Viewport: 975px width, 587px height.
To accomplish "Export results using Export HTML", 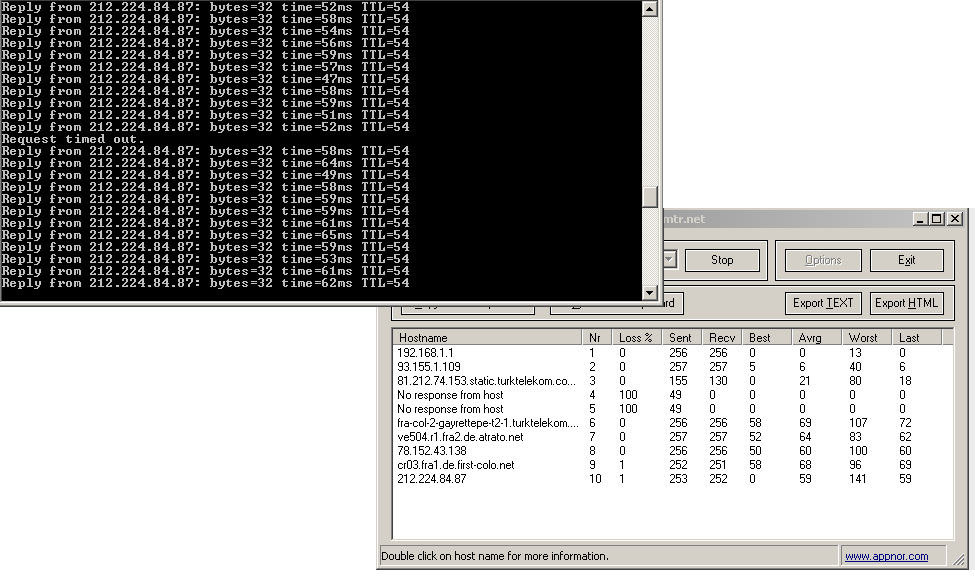I will (907, 303).
